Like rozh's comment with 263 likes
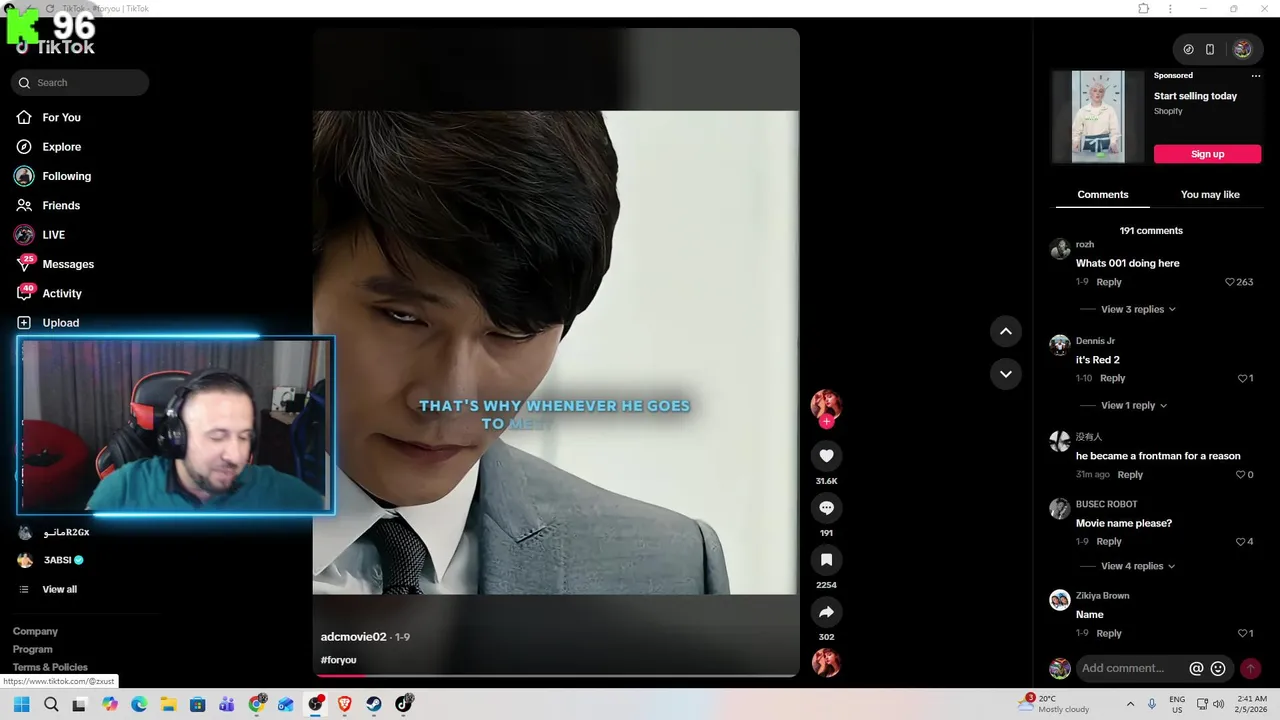The width and height of the screenshot is (1280, 720). click(1230, 282)
